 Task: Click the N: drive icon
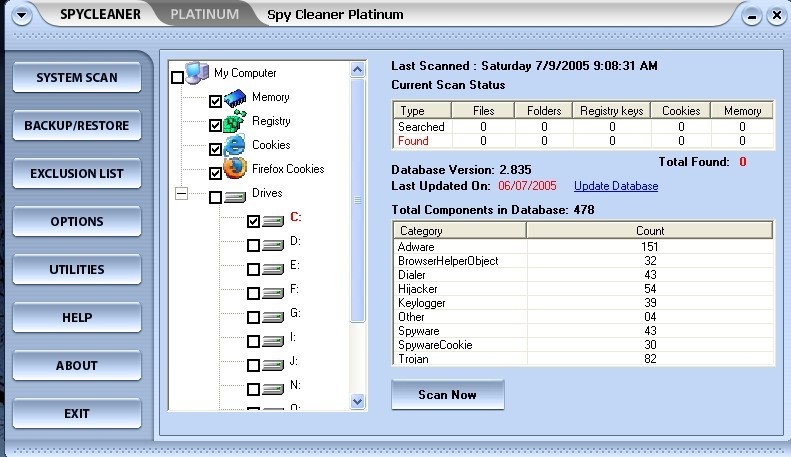point(273,389)
